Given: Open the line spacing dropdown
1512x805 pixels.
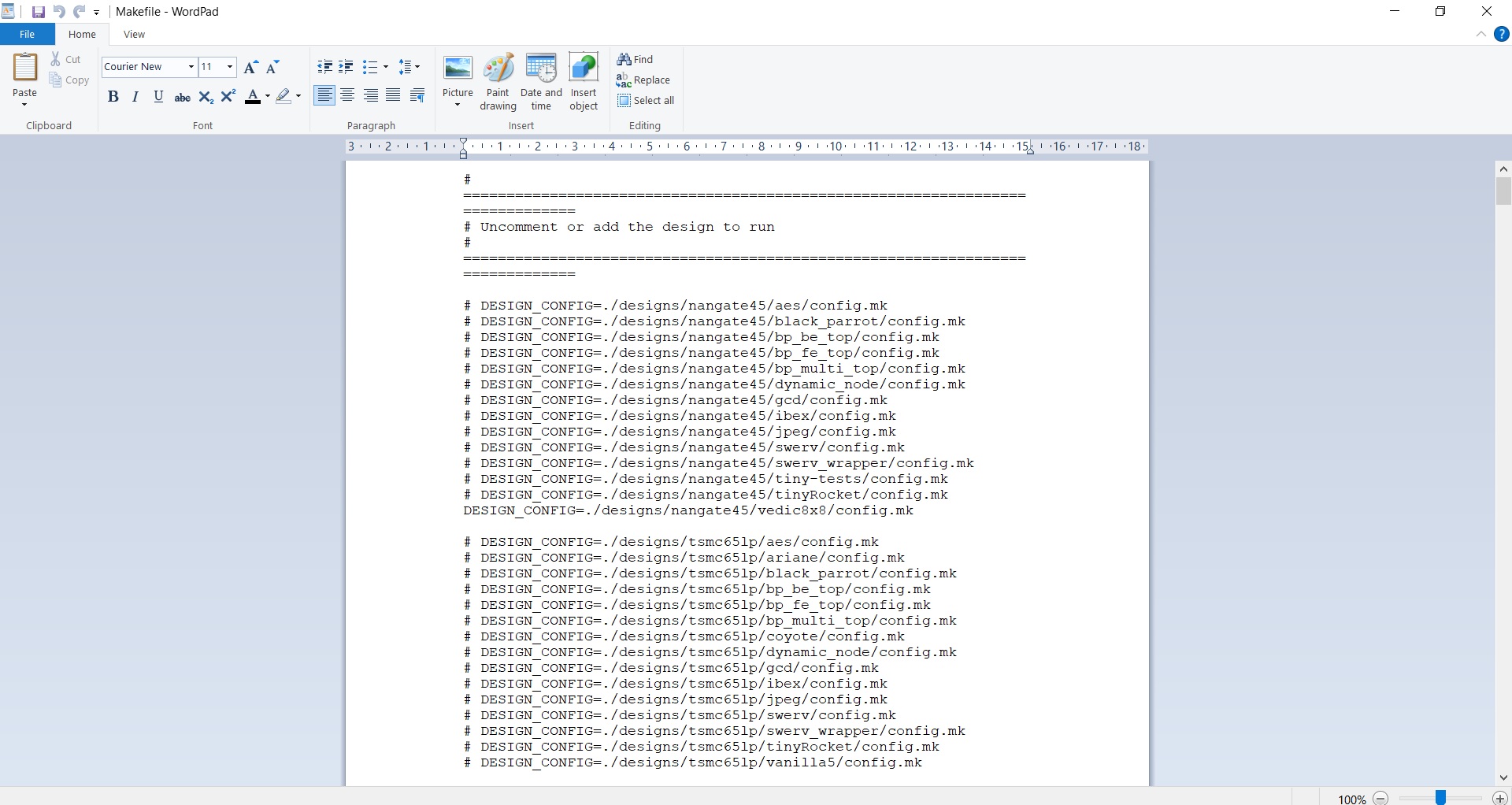Looking at the screenshot, I should click(x=416, y=67).
